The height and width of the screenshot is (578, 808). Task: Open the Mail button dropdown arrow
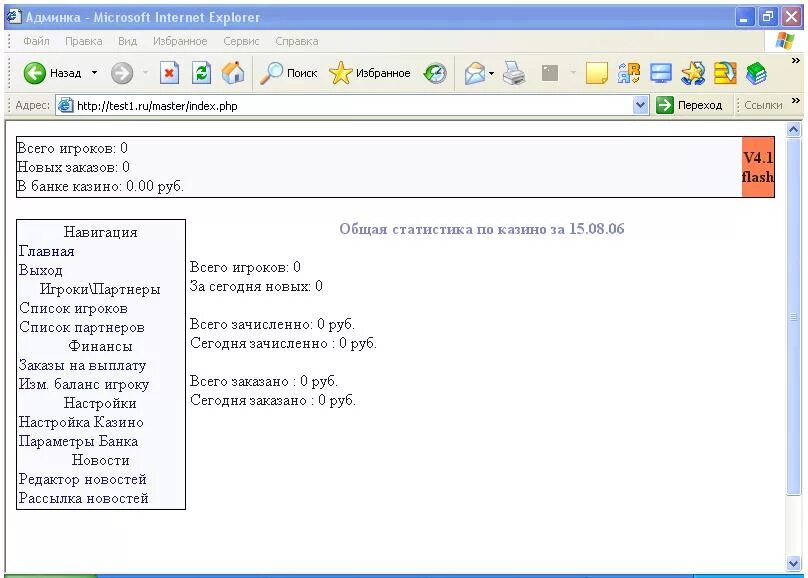pyautogui.click(x=492, y=73)
